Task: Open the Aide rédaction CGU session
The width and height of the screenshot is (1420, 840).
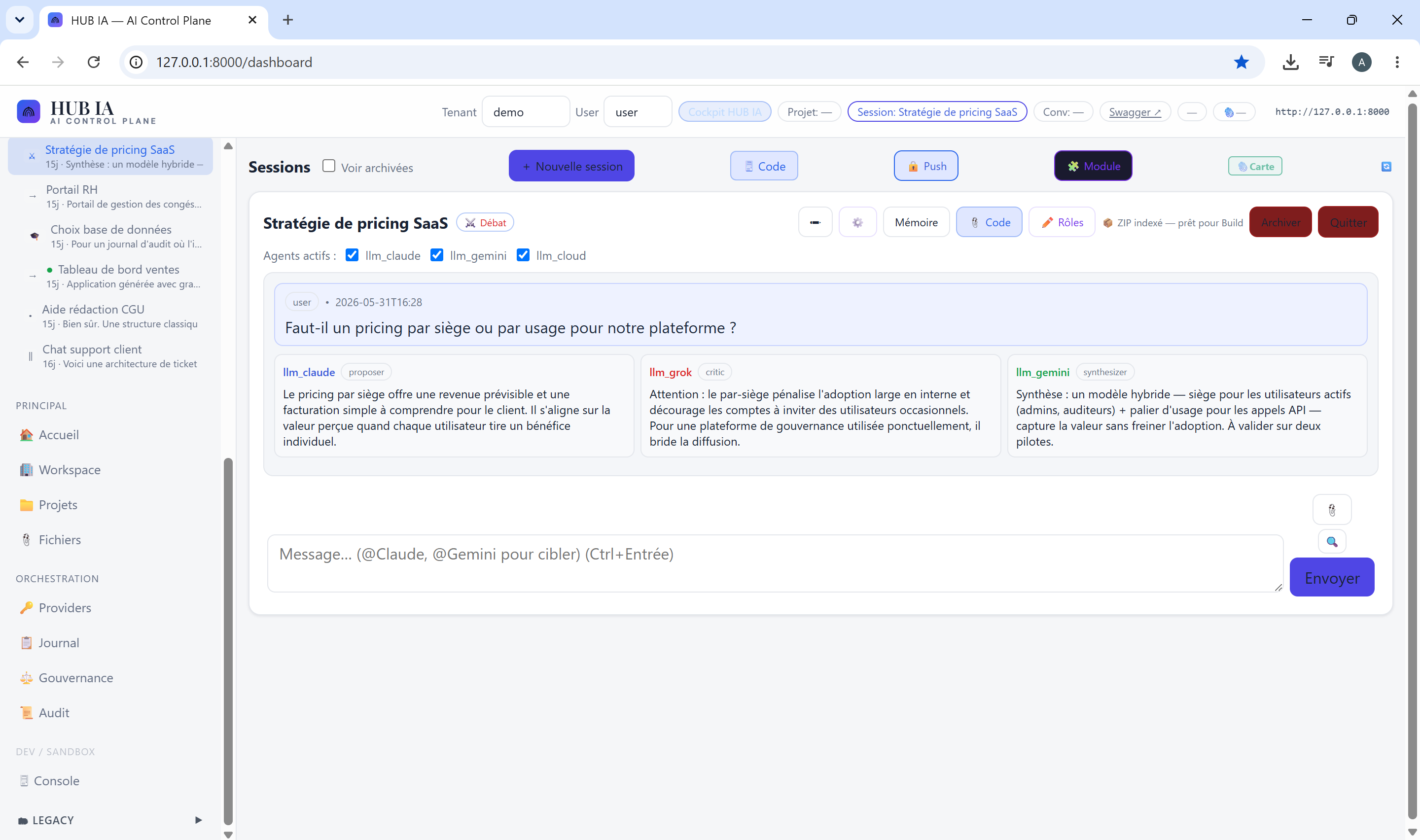Action: point(110,316)
